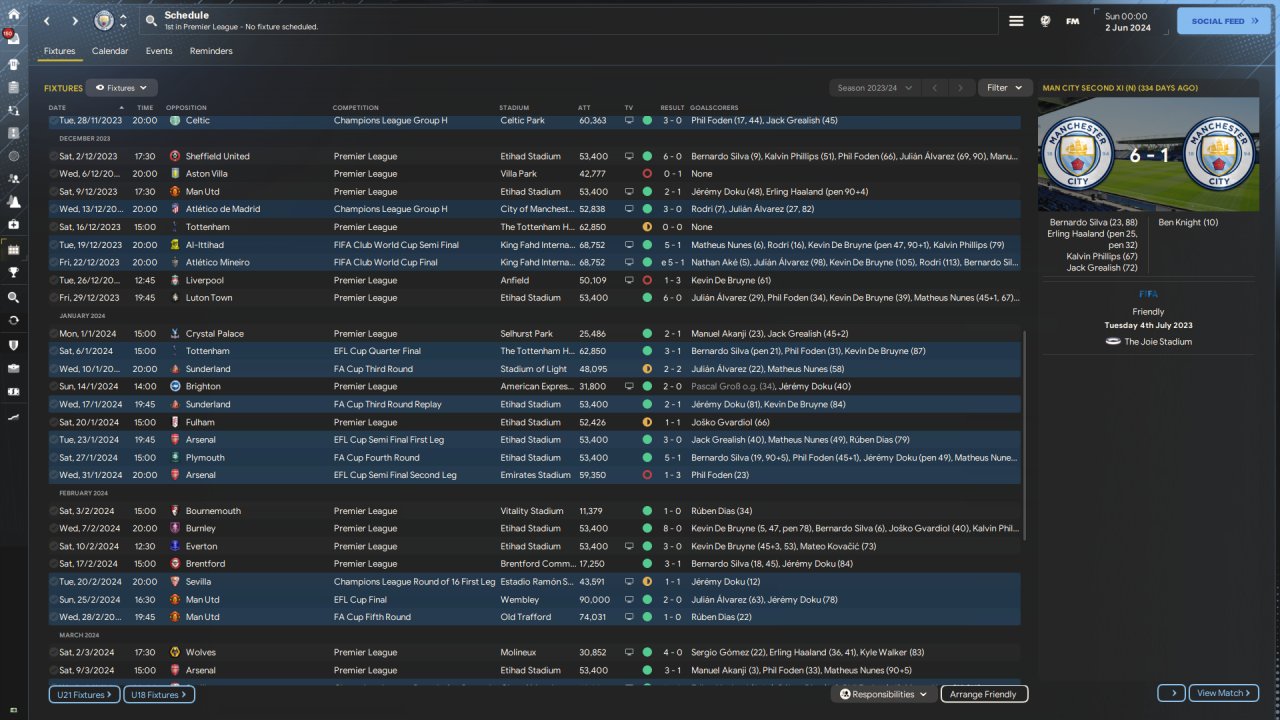Switch to the Reminders tab
1280x720 pixels.
[x=211, y=51]
